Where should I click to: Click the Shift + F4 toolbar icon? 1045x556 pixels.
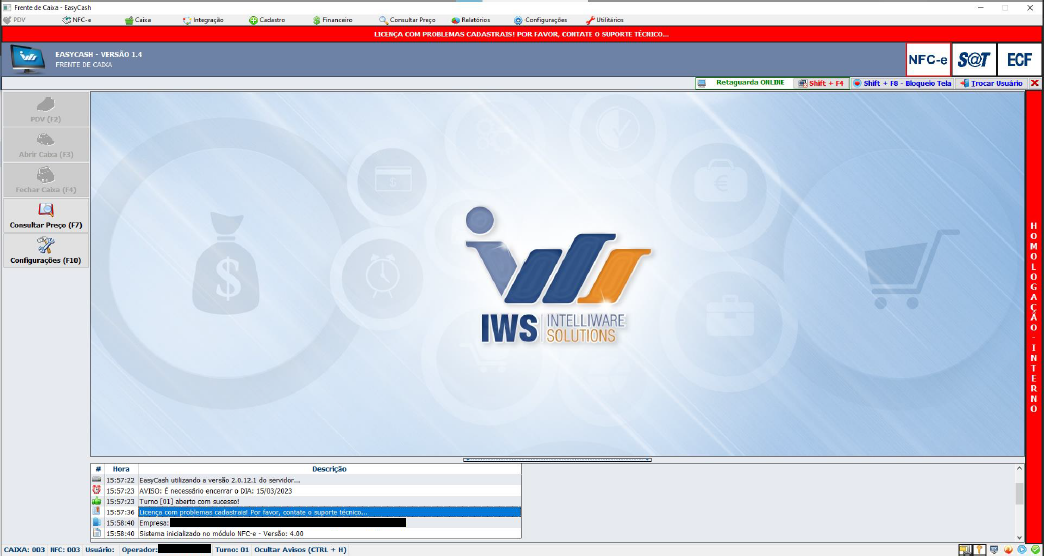pos(822,83)
